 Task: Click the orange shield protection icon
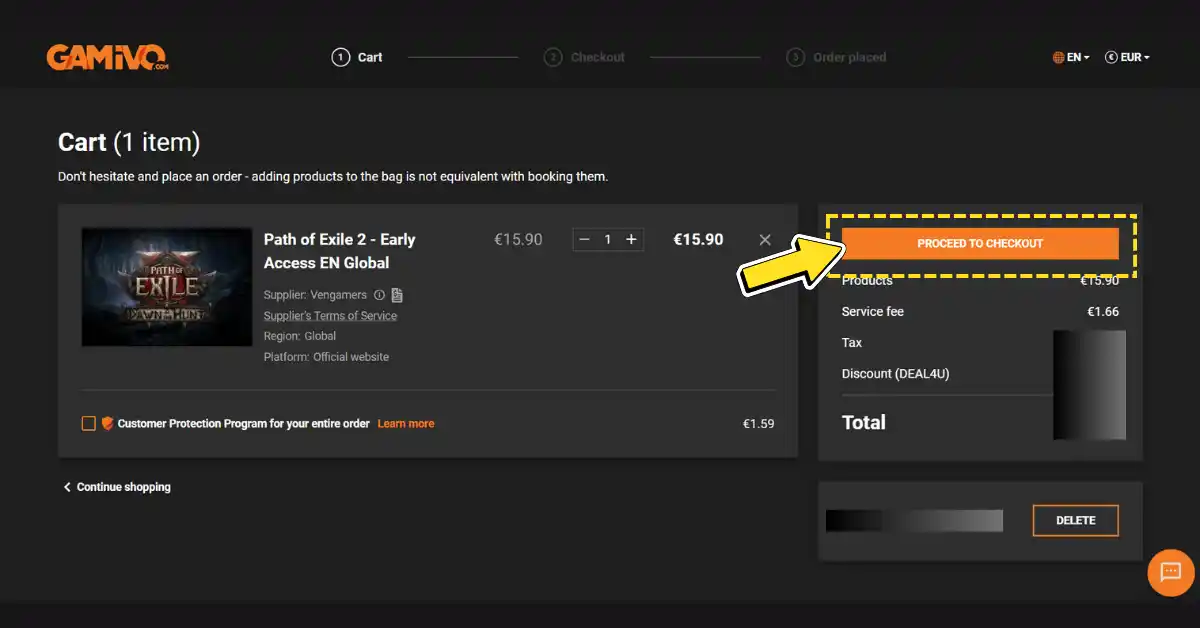pyautogui.click(x=107, y=423)
